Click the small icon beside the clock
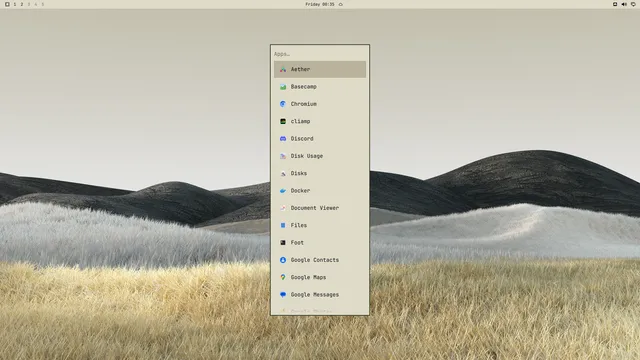Screen dimensions: 640x360 [341, 4]
